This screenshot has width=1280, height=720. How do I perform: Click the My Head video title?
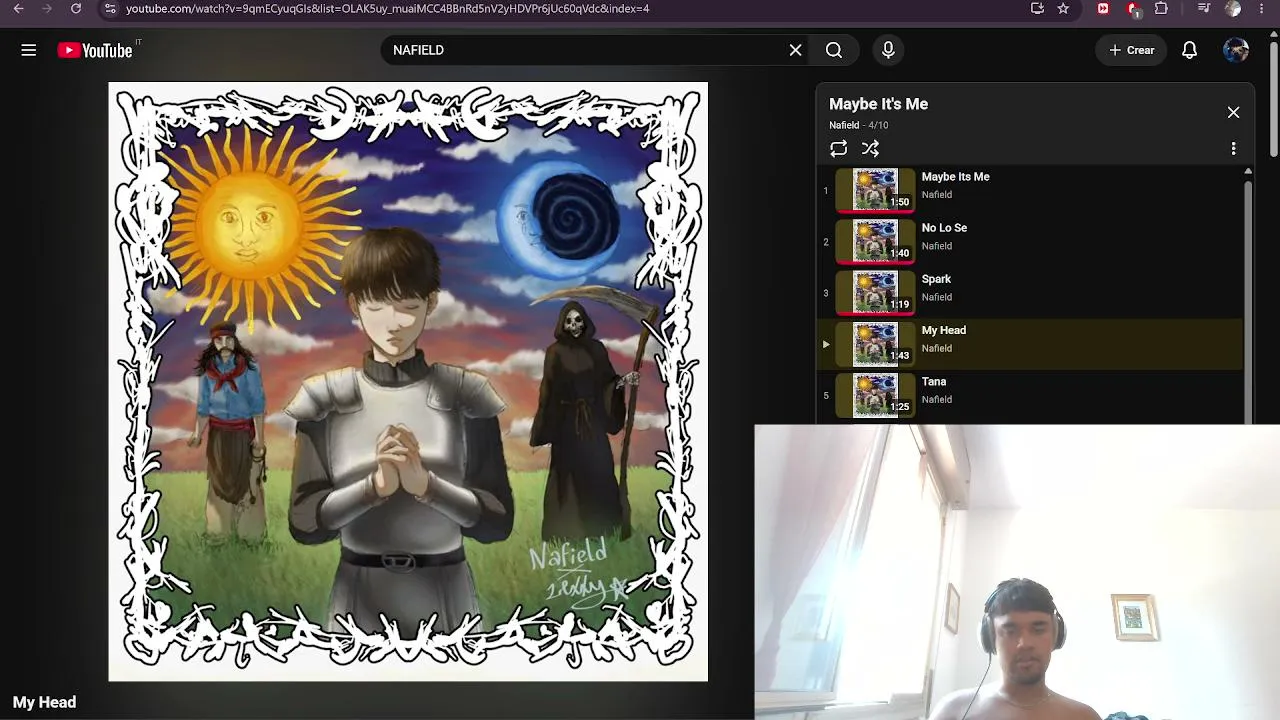pyautogui.click(x=44, y=702)
